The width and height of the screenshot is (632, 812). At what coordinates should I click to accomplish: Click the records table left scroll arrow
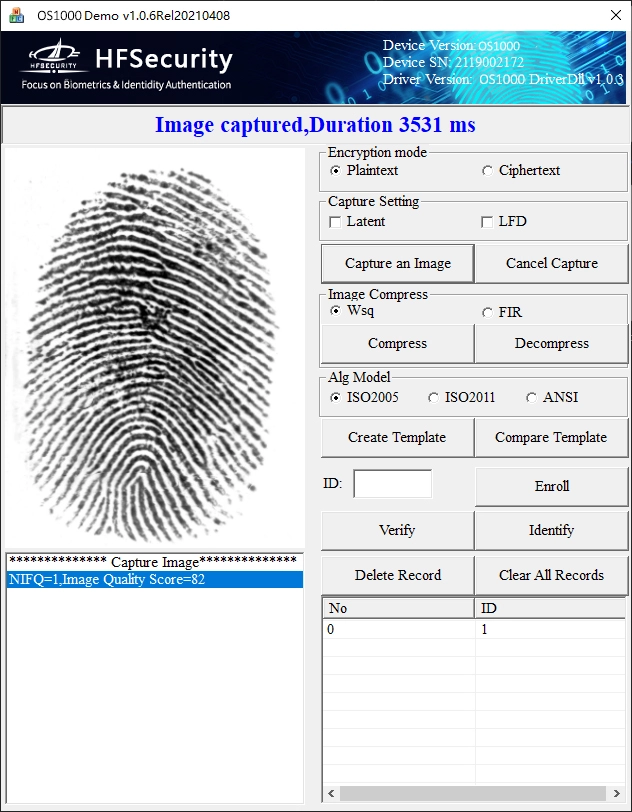(332, 793)
